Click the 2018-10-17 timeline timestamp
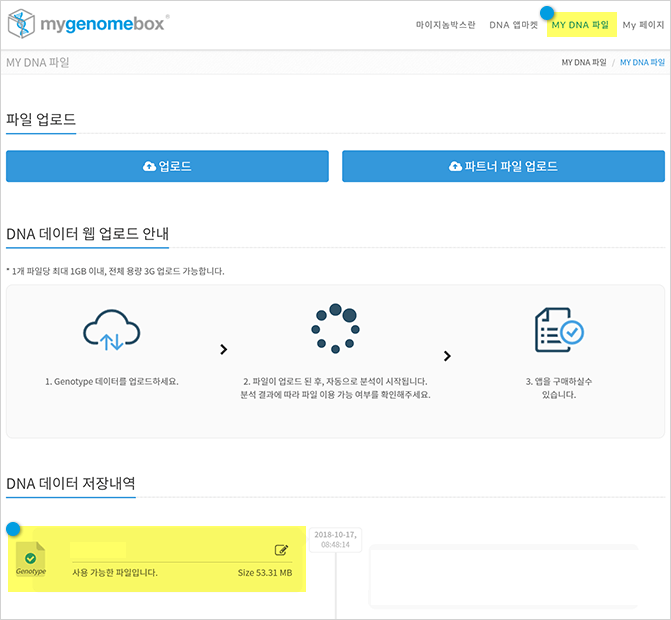Image resolution: width=671 pixels, height=620 pixels. coord(335,540)
